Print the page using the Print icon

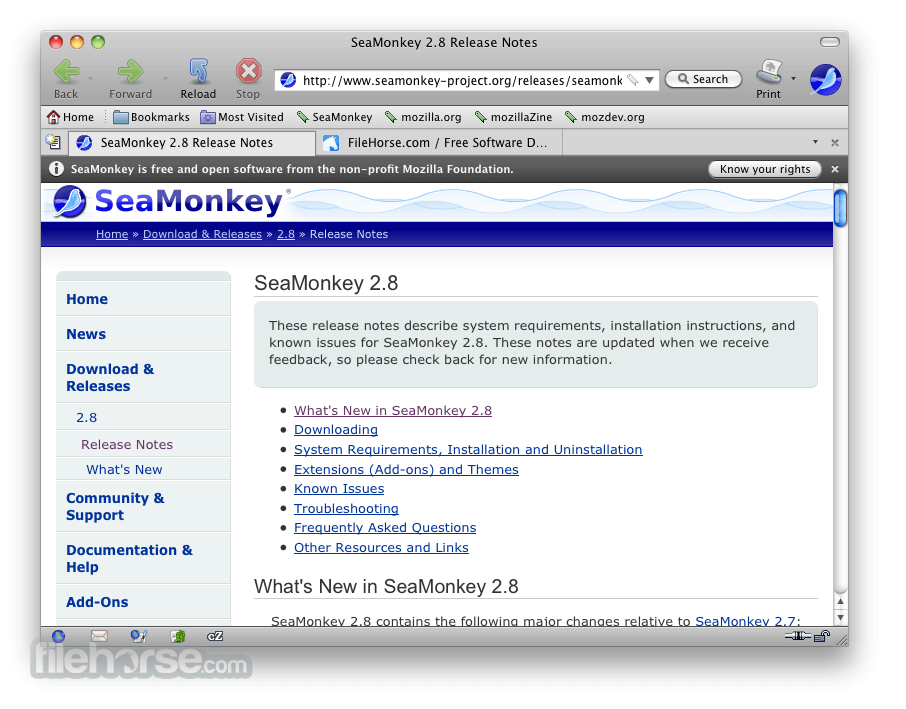tap(769, 72)
